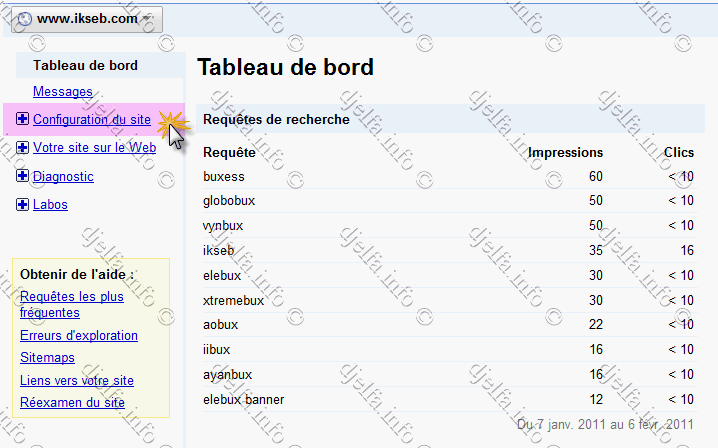Image resolution: width=718 pixels, height=448 pixels.
Task: Select the globobux query row
Action: (450, 201)
